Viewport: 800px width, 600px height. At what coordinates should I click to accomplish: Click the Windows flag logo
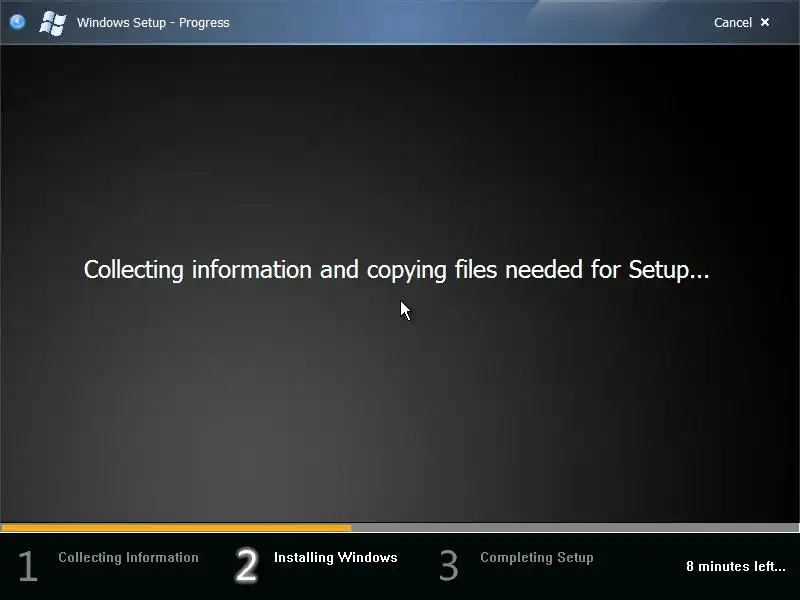pyautogui.click(x=53, y=23)
